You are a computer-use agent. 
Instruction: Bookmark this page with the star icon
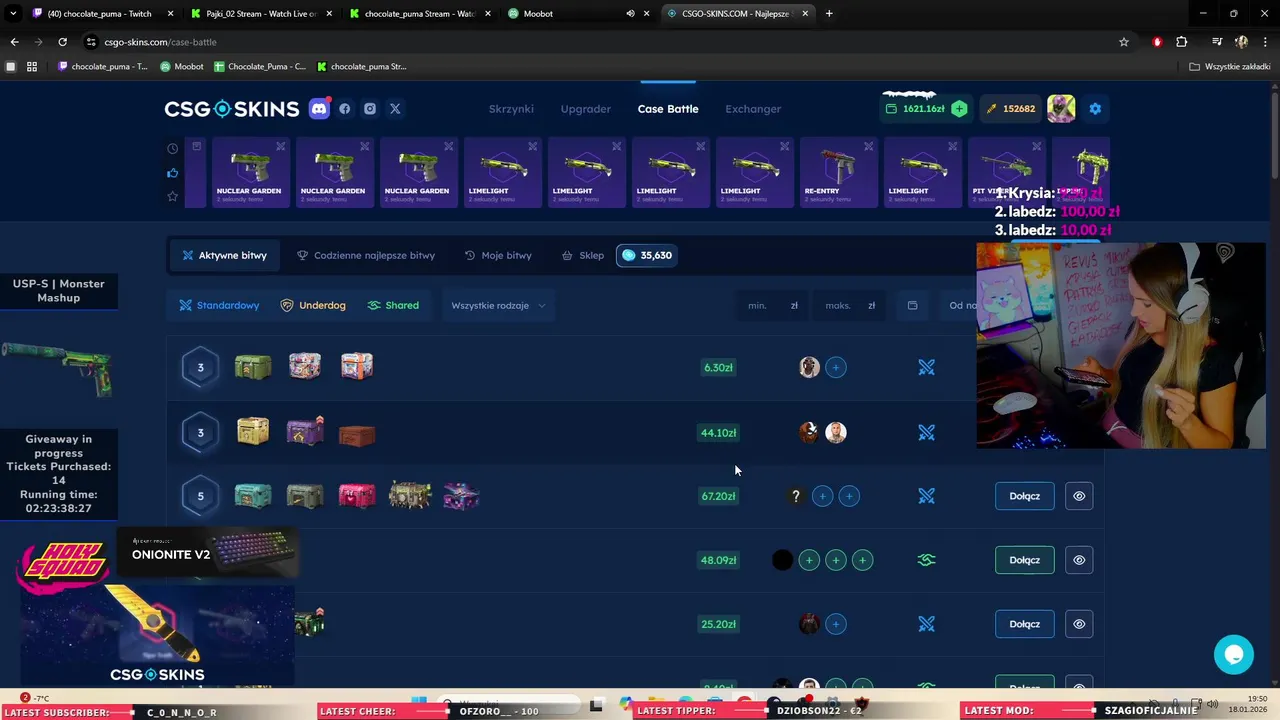tap(1124, 42)
